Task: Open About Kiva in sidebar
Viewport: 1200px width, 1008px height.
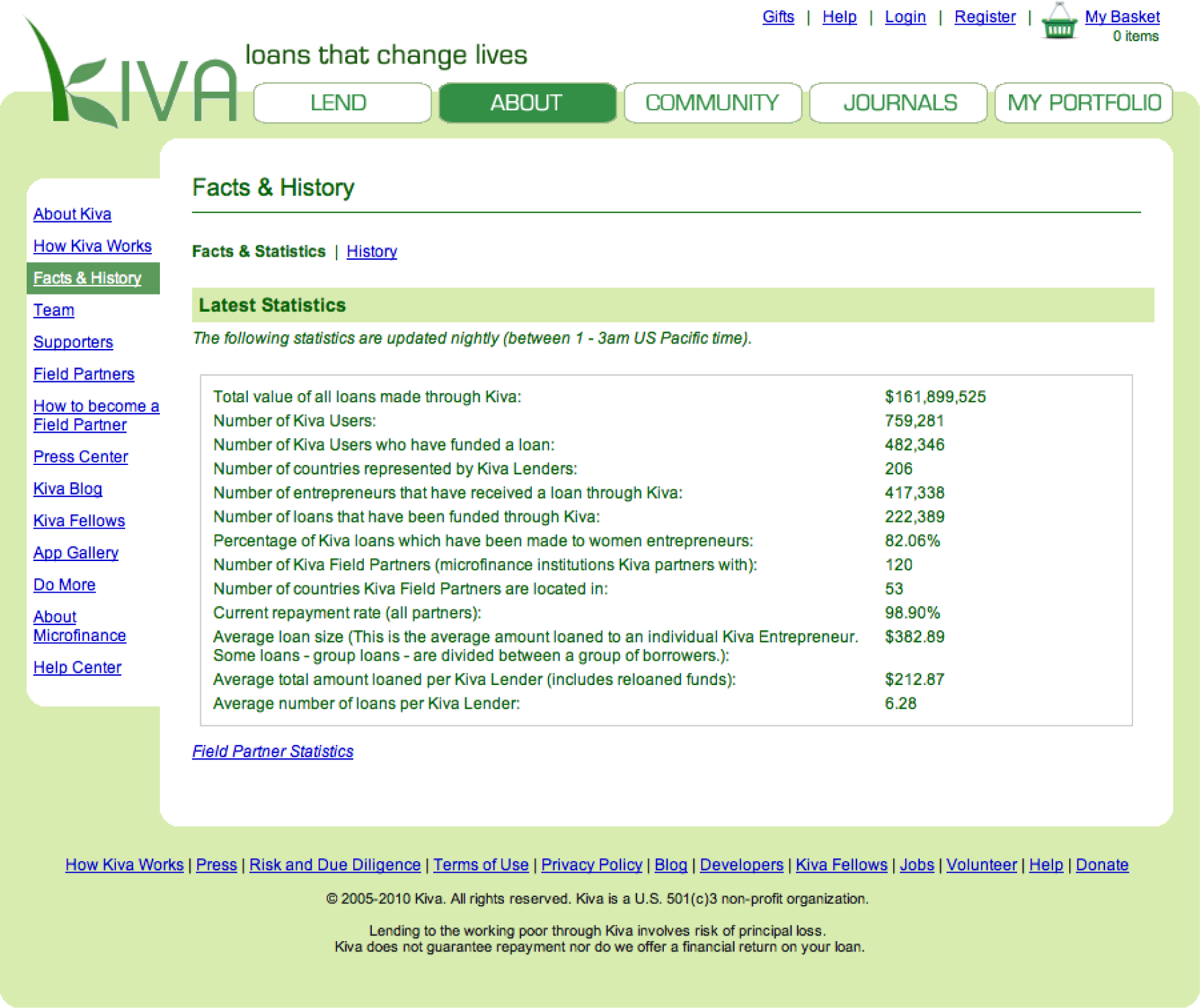Action: (73, 214)
